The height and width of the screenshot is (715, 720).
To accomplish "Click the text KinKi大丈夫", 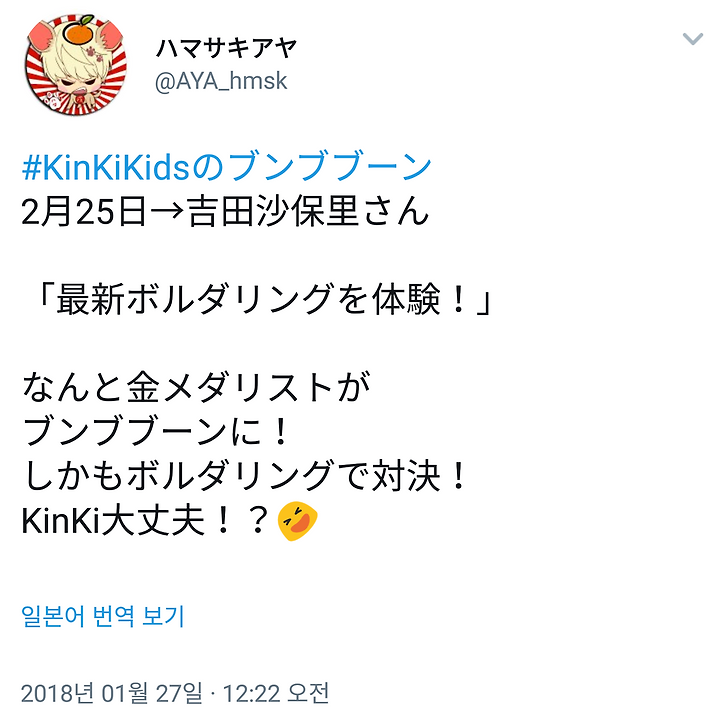I will 112,521.
